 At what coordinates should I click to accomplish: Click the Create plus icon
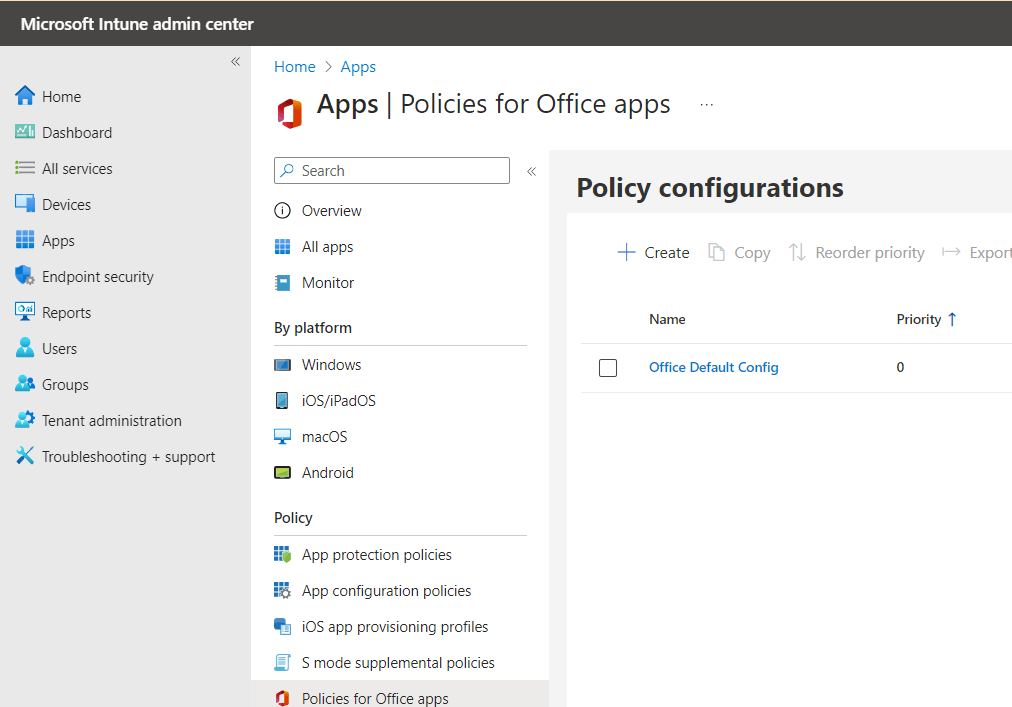tap(626, 253)
